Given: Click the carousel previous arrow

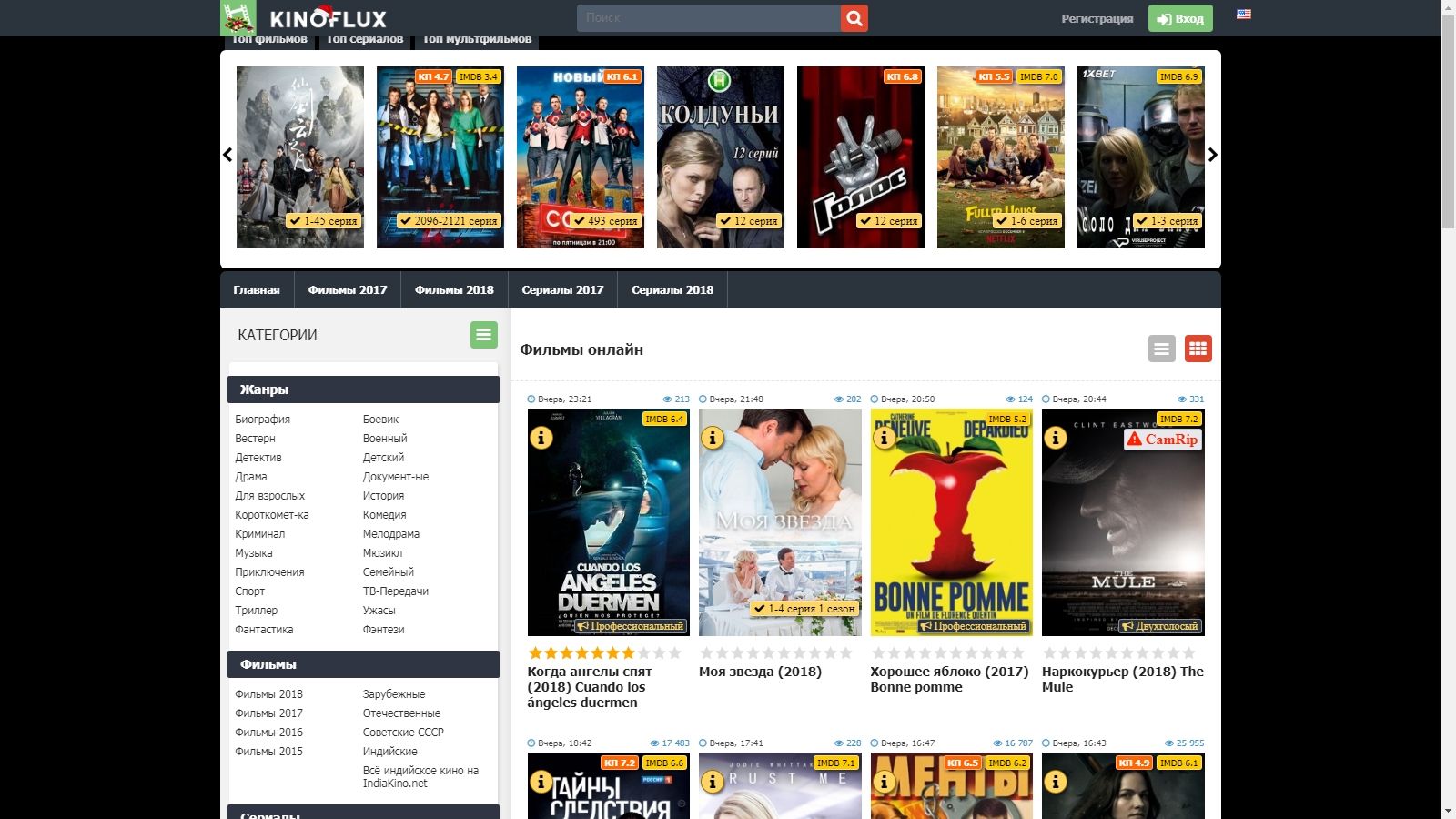Looking at the screenshot, I should click(x=227, y=155).
